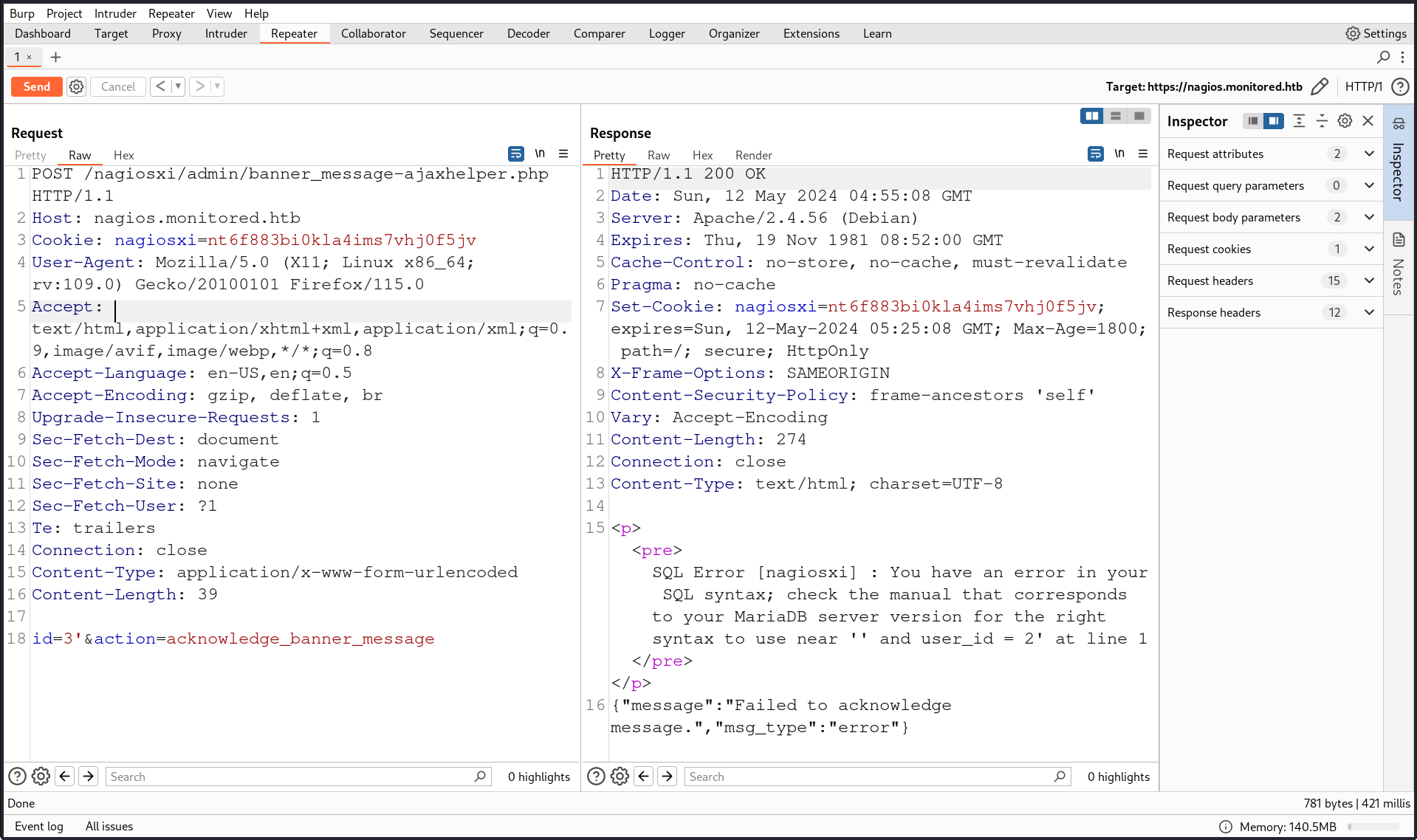This screenshot has height=840, width=1417.
Task: Open Inspector side tab
Action: click(1399, 161)
